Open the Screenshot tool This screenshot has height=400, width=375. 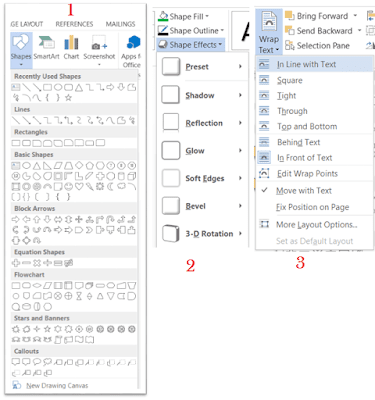click(x=99, y=50)
